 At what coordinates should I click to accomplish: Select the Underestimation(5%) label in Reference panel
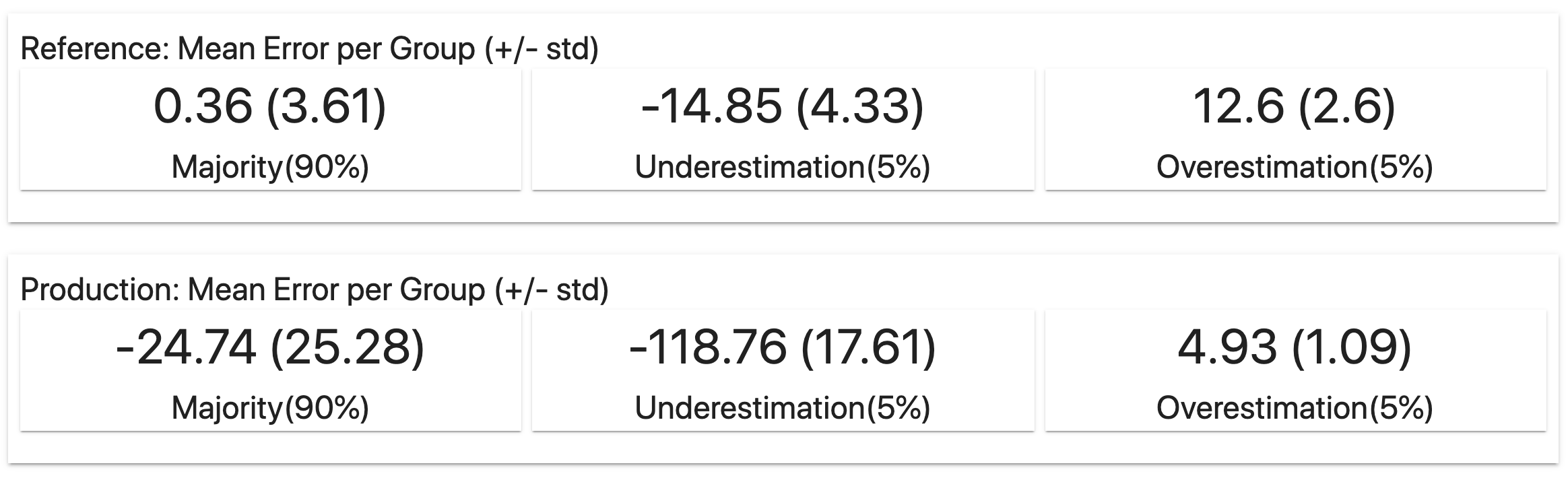[x=782, y=167]
